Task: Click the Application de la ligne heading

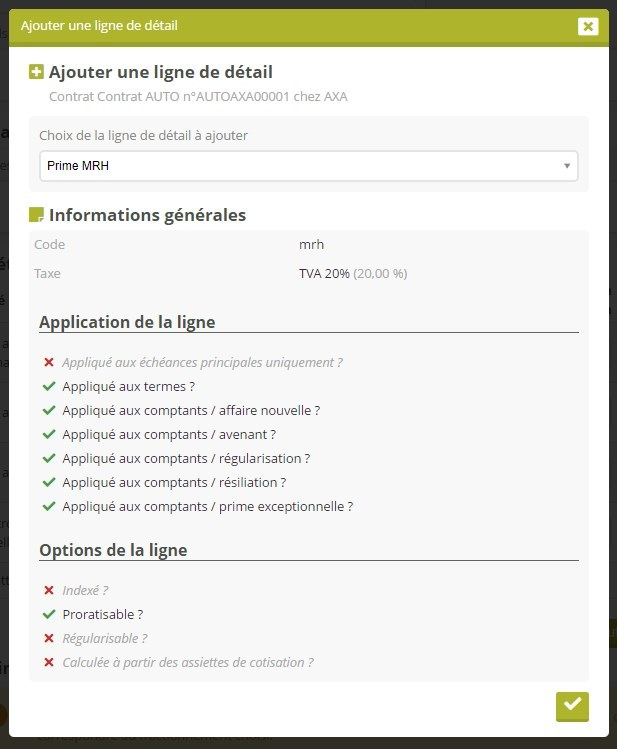Action: tap(127, 322)
